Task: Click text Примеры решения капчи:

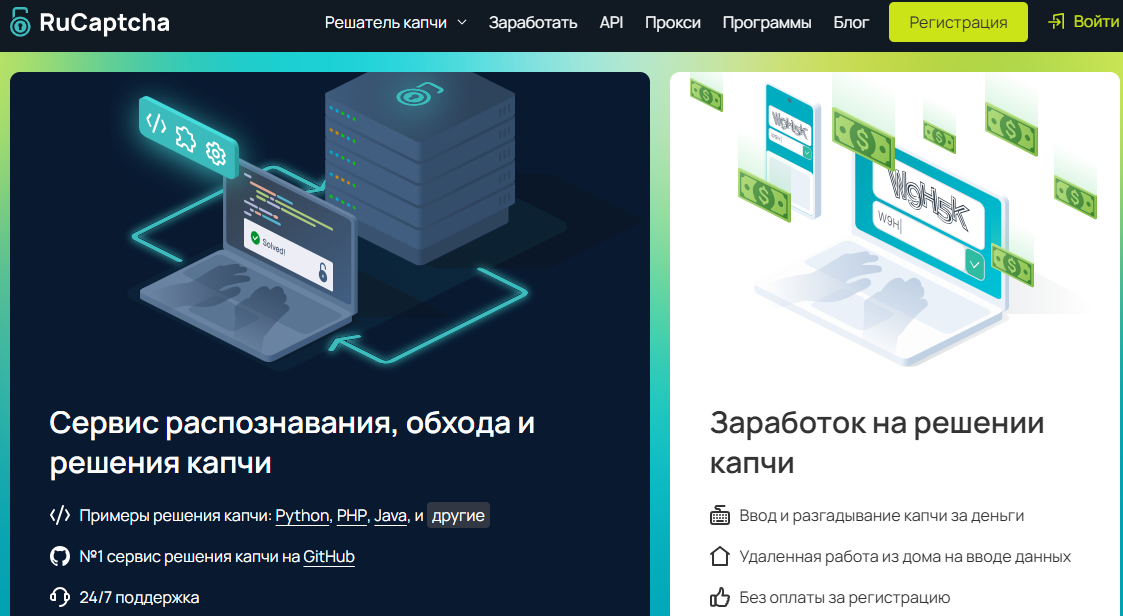Action: pos(175,516)
